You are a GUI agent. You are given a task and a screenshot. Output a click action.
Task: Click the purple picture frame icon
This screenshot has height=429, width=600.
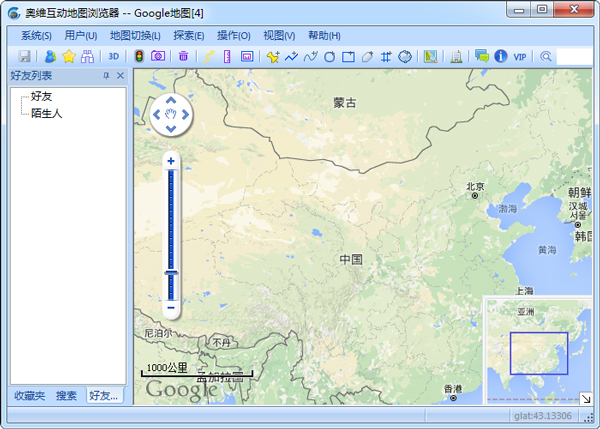click(x=247, y=57)
